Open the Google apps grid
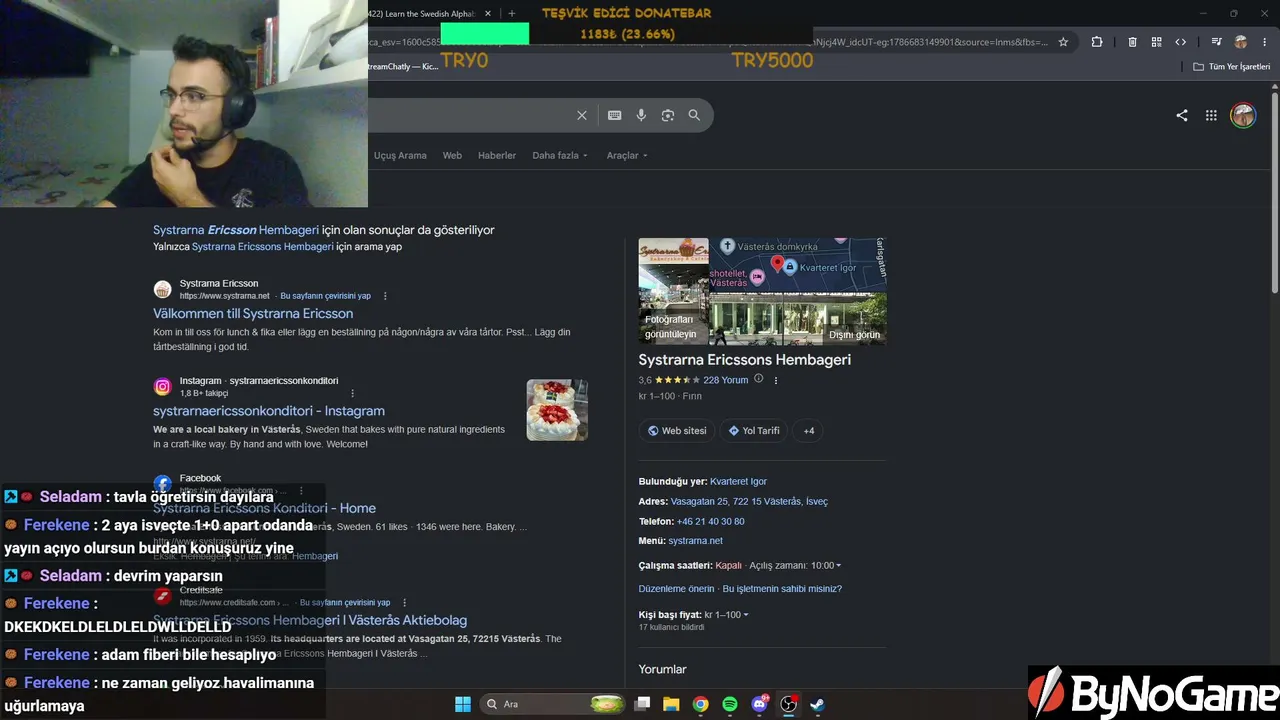The image size is (1280, 720). (1211, 115)
